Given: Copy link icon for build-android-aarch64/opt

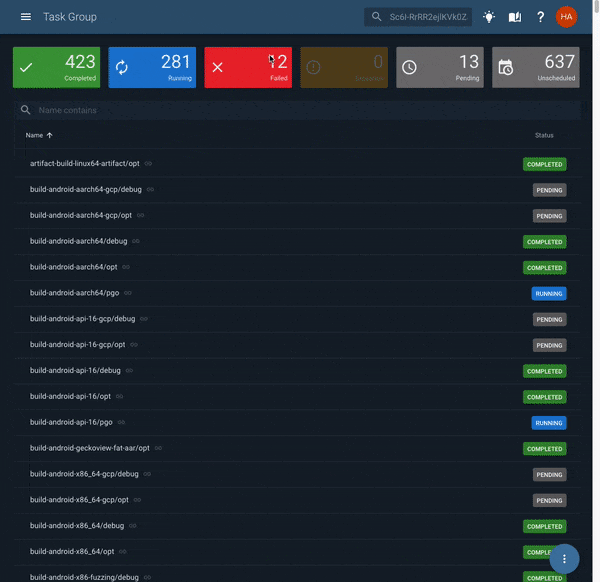Looking at the screenshot, I should (126, 267).
